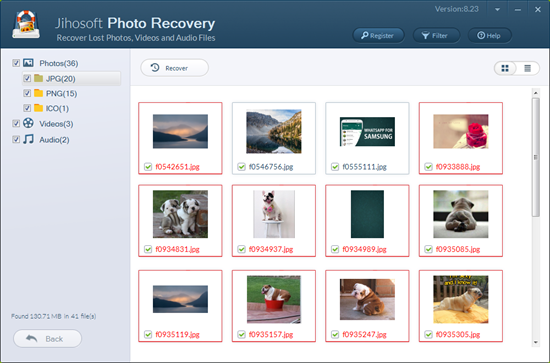
Task: Select the f0546756.jpg mountain lake thumbnail
Action: point(274,131)
